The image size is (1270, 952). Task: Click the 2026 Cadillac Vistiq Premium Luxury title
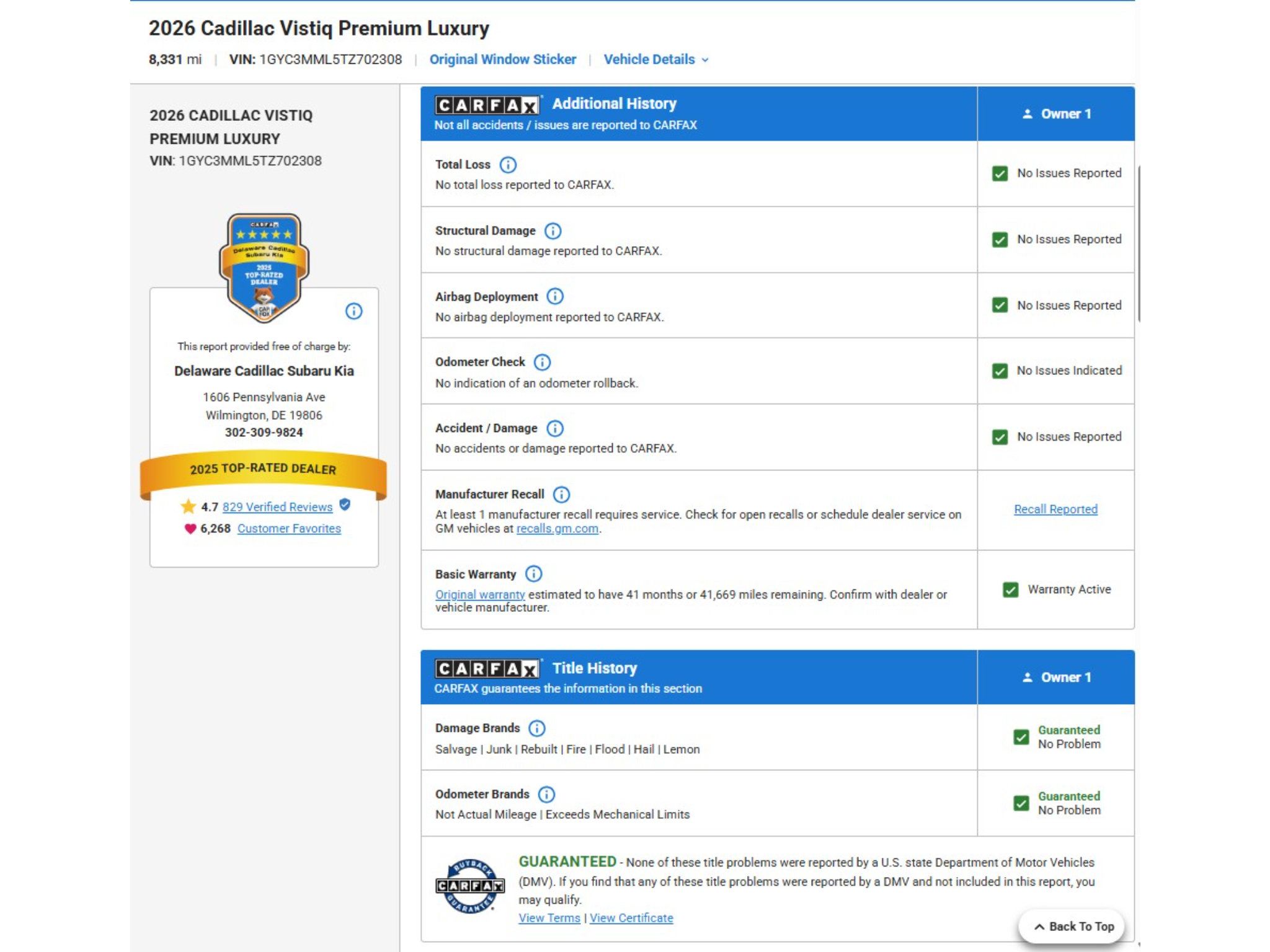pos(319,28)
